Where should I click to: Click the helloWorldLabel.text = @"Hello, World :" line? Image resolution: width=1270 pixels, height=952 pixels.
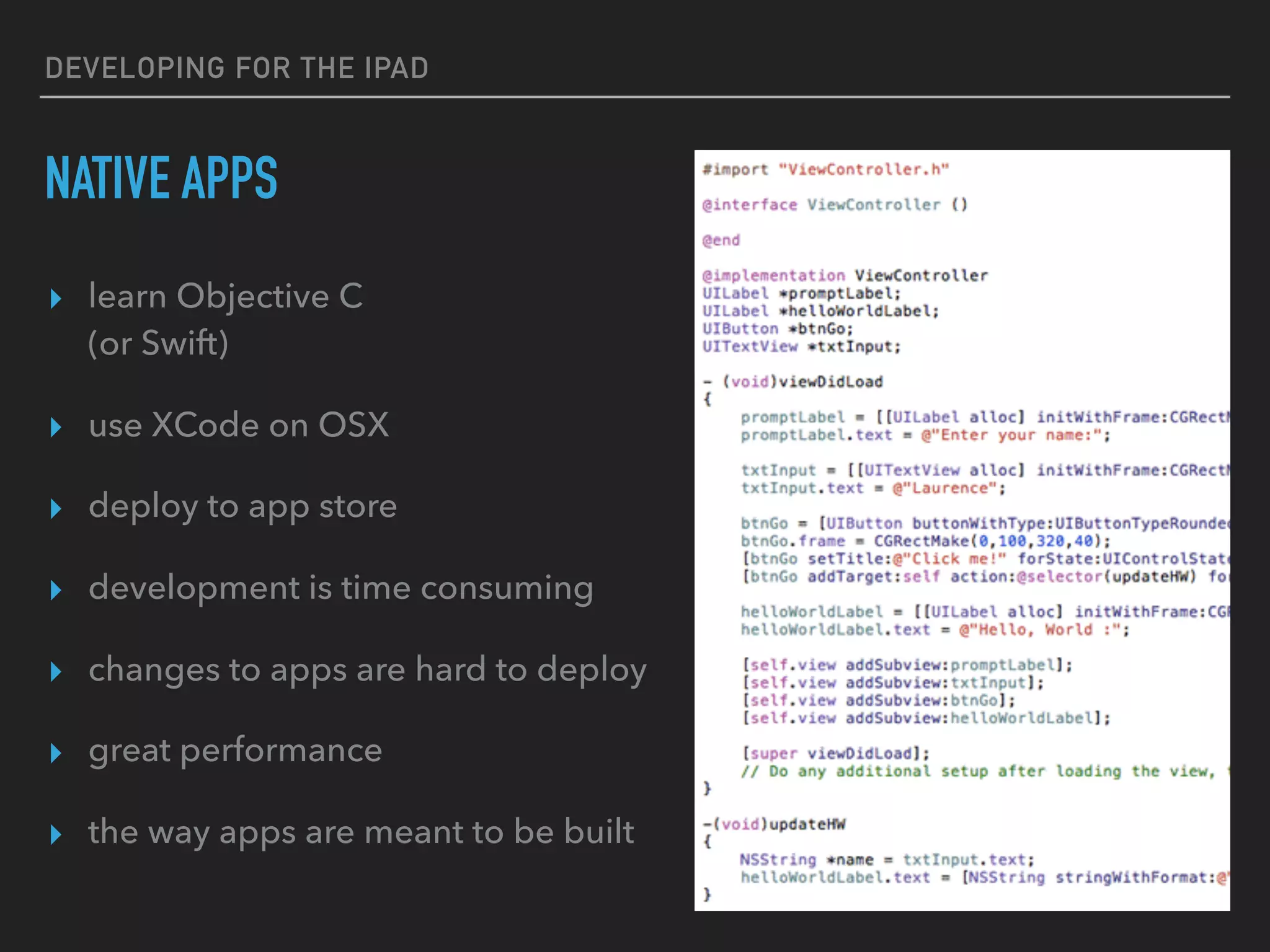(x=935, y=630)
